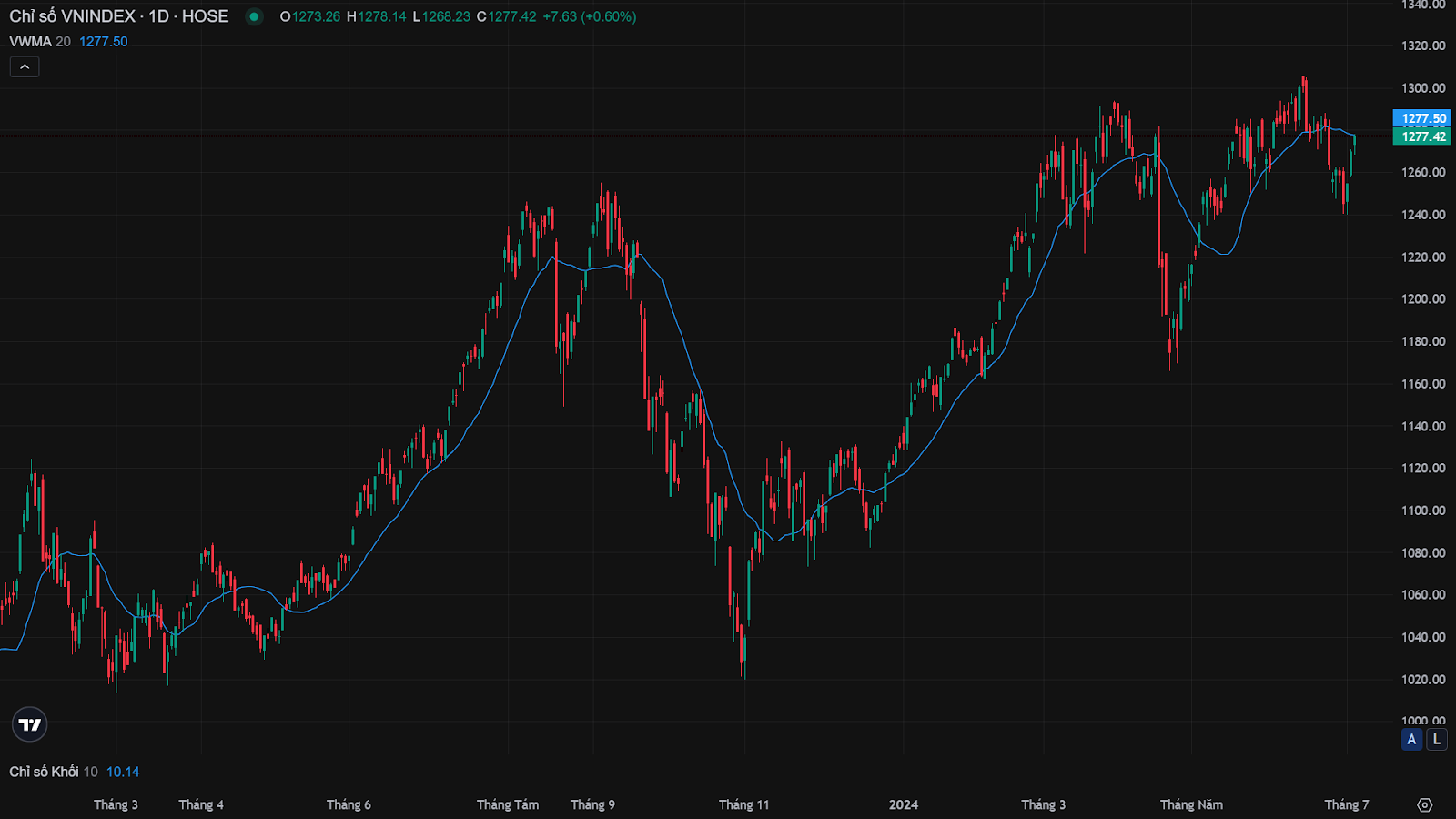Click the 1320.00 price scale label
1456x819 pixels.
pyautogui.click(x=1423, y=45)
